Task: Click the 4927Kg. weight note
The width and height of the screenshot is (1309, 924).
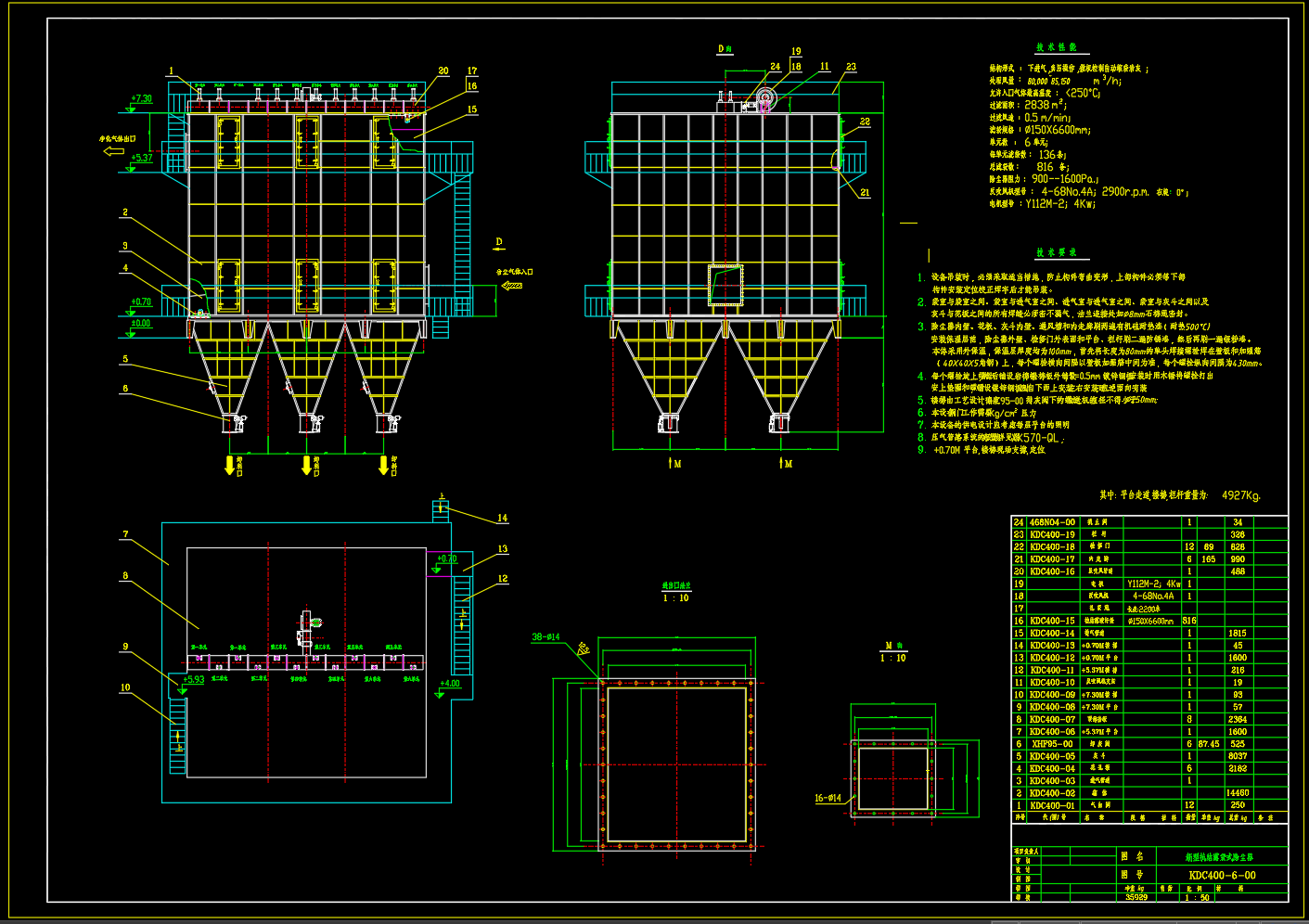Action: pyautogui.click(x=1241, y=495)
